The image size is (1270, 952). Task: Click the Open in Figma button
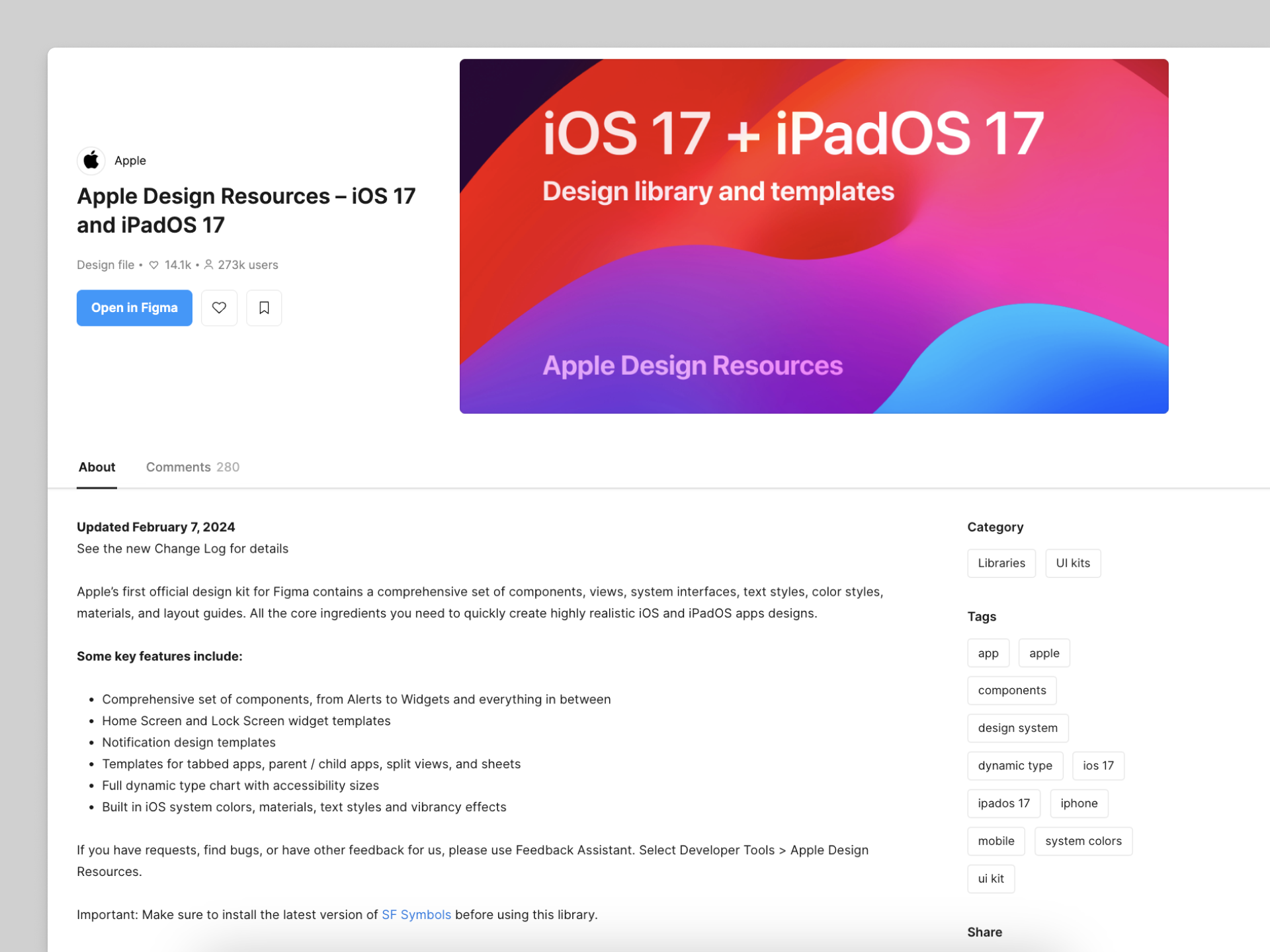pyautogui.click(x=134, y=307)
